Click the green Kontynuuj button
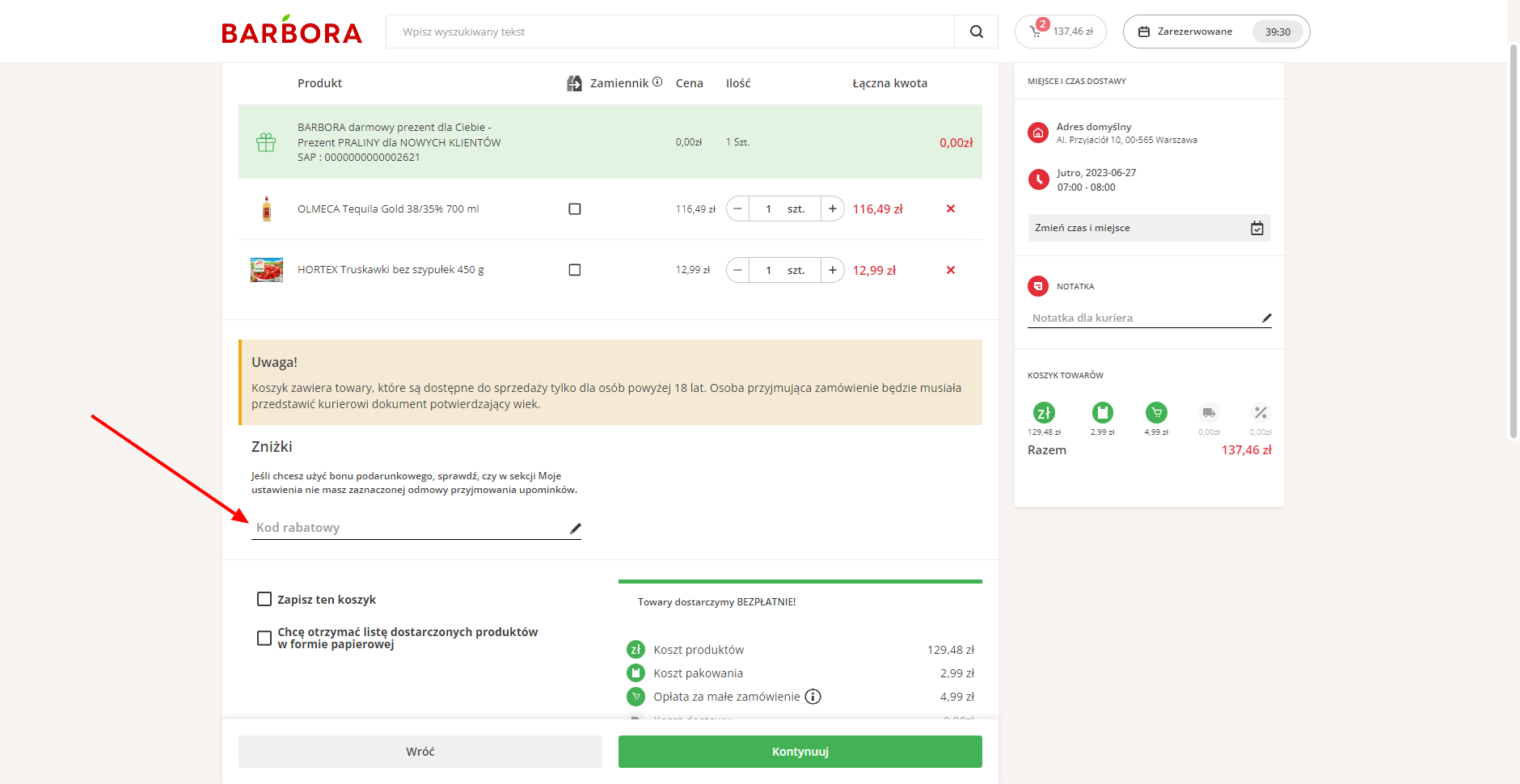The height and width of the screenshot is (784, 1520). point(800,752)
